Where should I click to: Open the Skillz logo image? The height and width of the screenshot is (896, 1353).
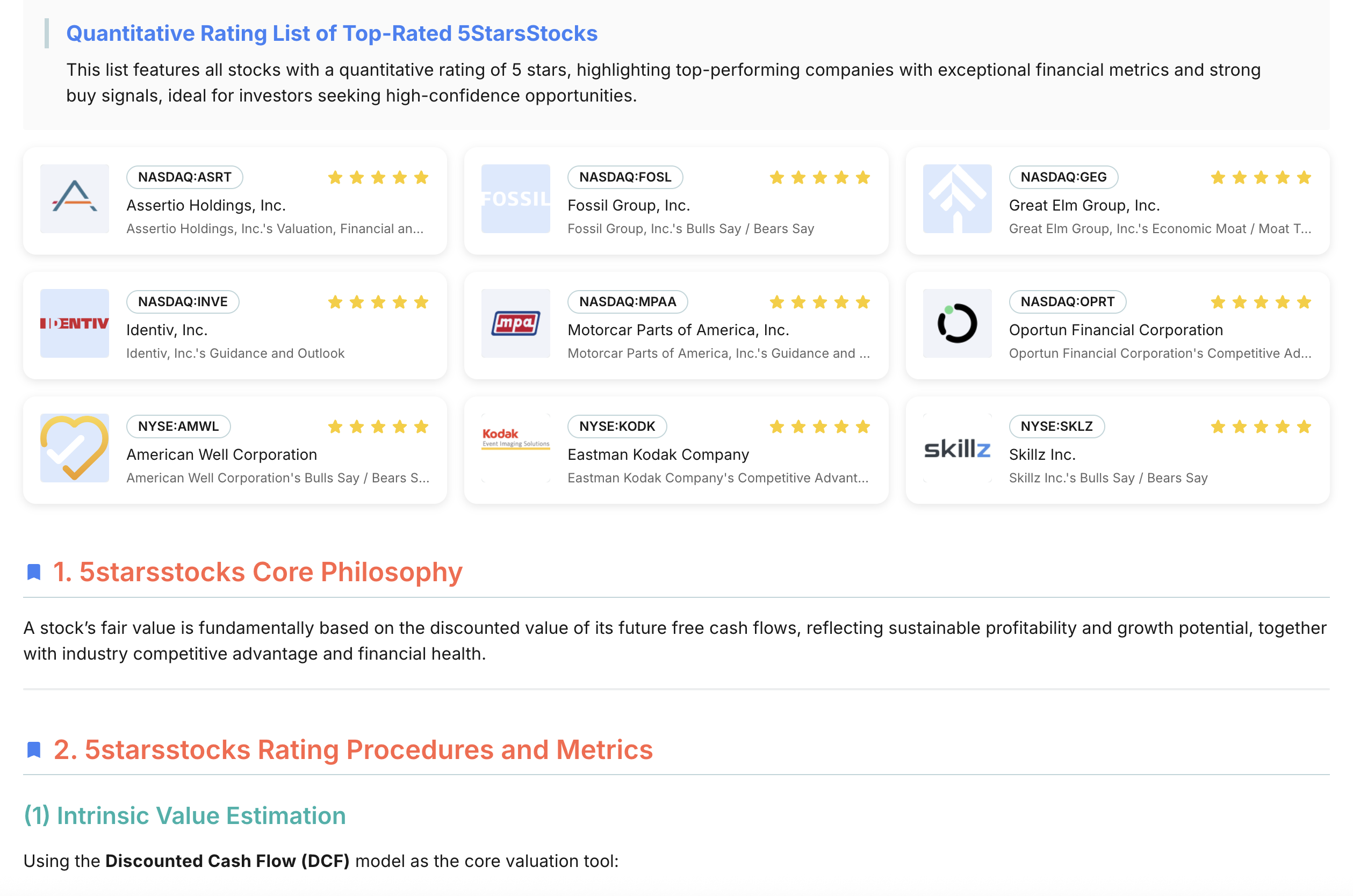pyautogui.click(x=957, y=448)
